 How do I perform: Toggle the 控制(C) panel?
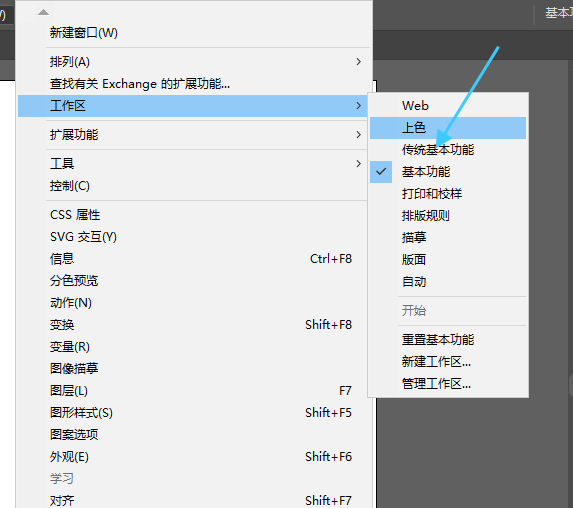193,186
